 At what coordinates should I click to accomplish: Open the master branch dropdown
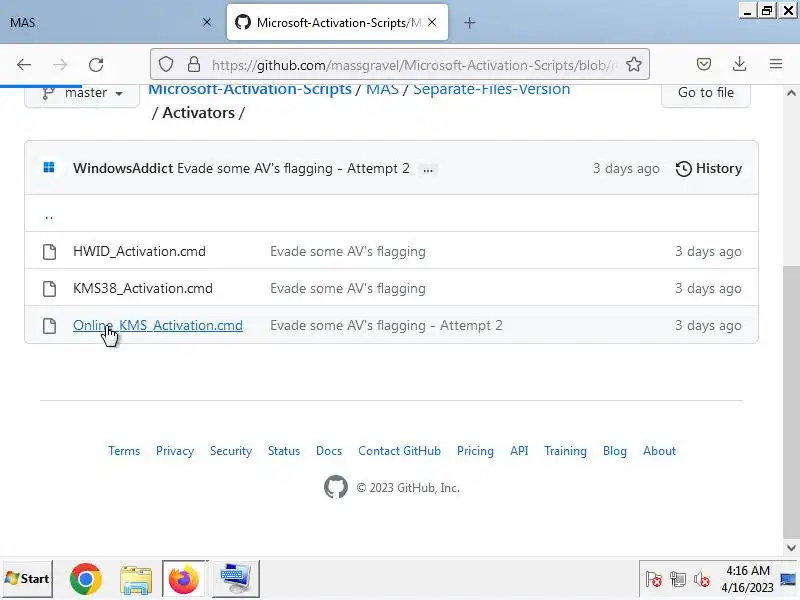(82, 93)
